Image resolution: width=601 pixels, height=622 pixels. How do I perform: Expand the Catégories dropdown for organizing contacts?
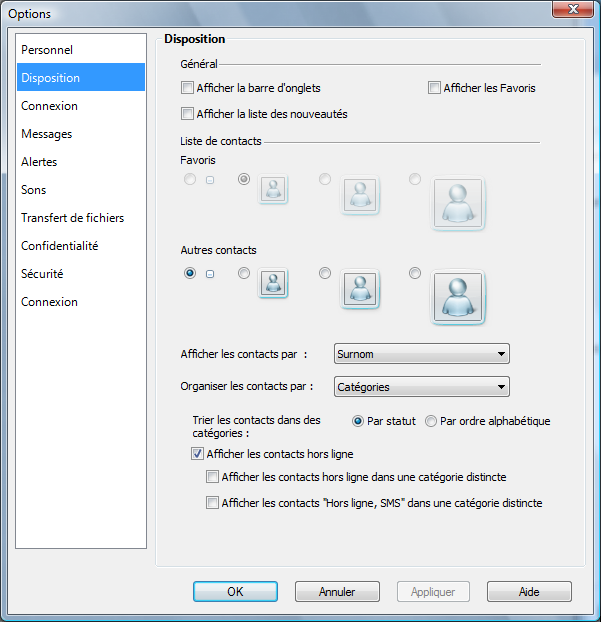tap(422, 387)
